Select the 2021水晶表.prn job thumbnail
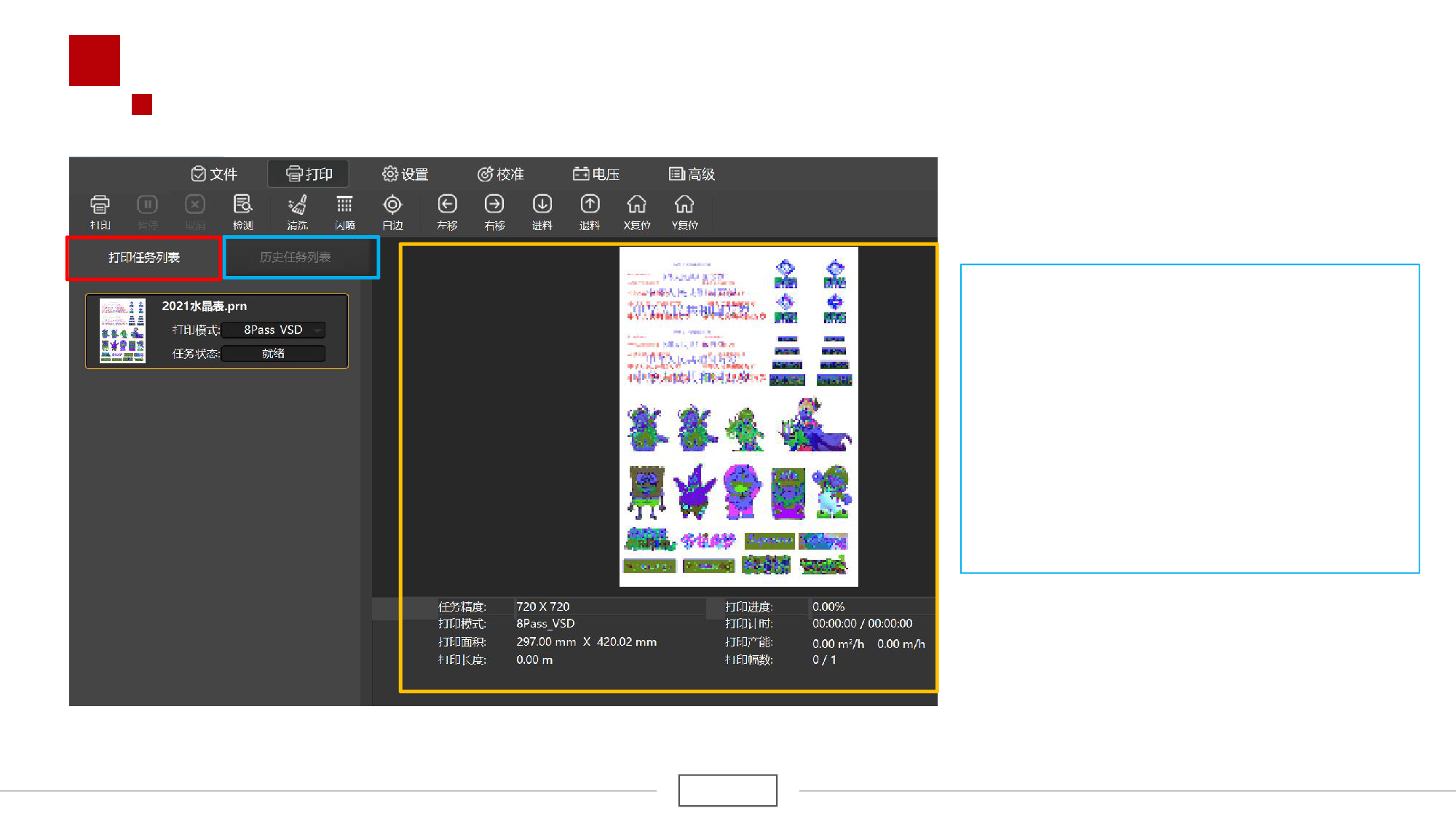 (x=122, y=331)
